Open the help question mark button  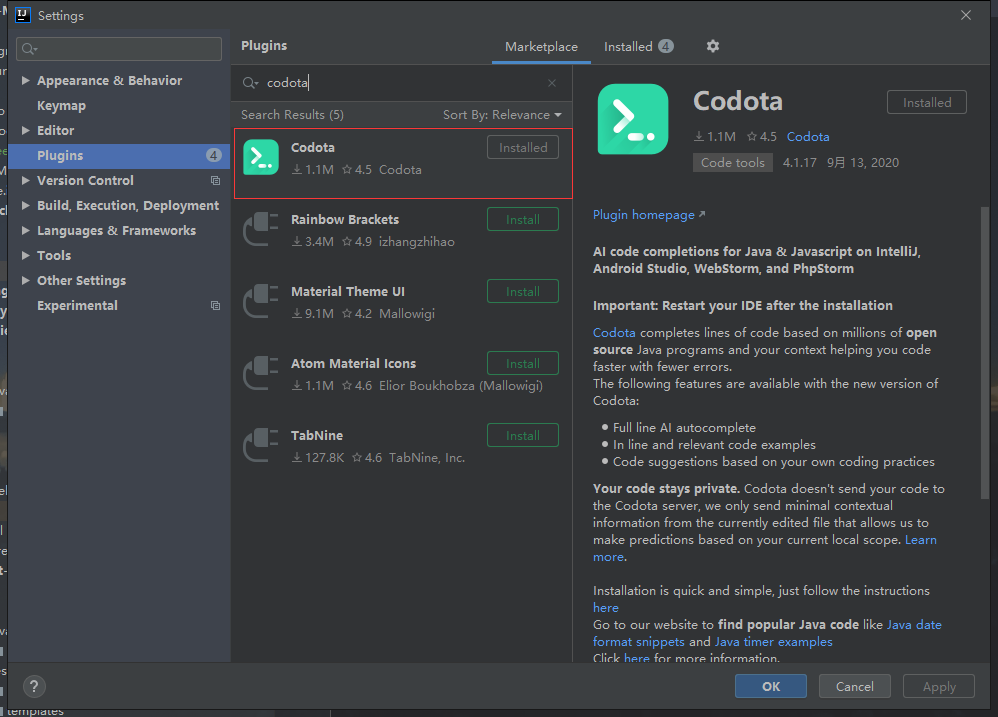[34, 687]
